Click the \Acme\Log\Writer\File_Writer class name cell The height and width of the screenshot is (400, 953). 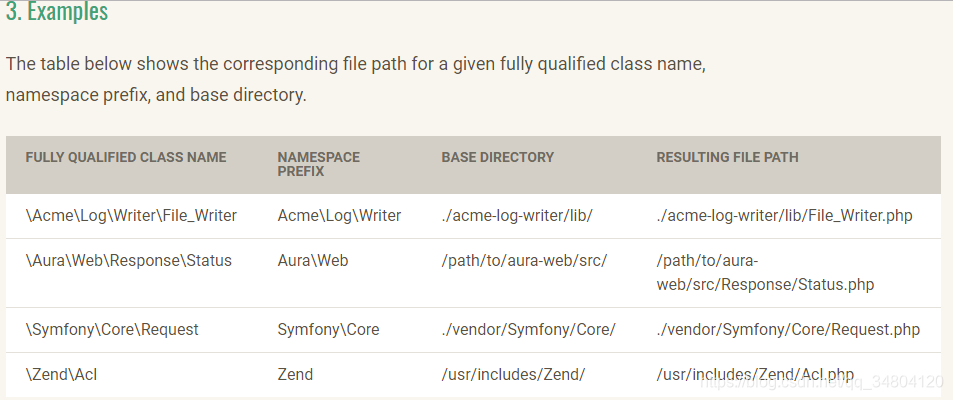[131, 216]
